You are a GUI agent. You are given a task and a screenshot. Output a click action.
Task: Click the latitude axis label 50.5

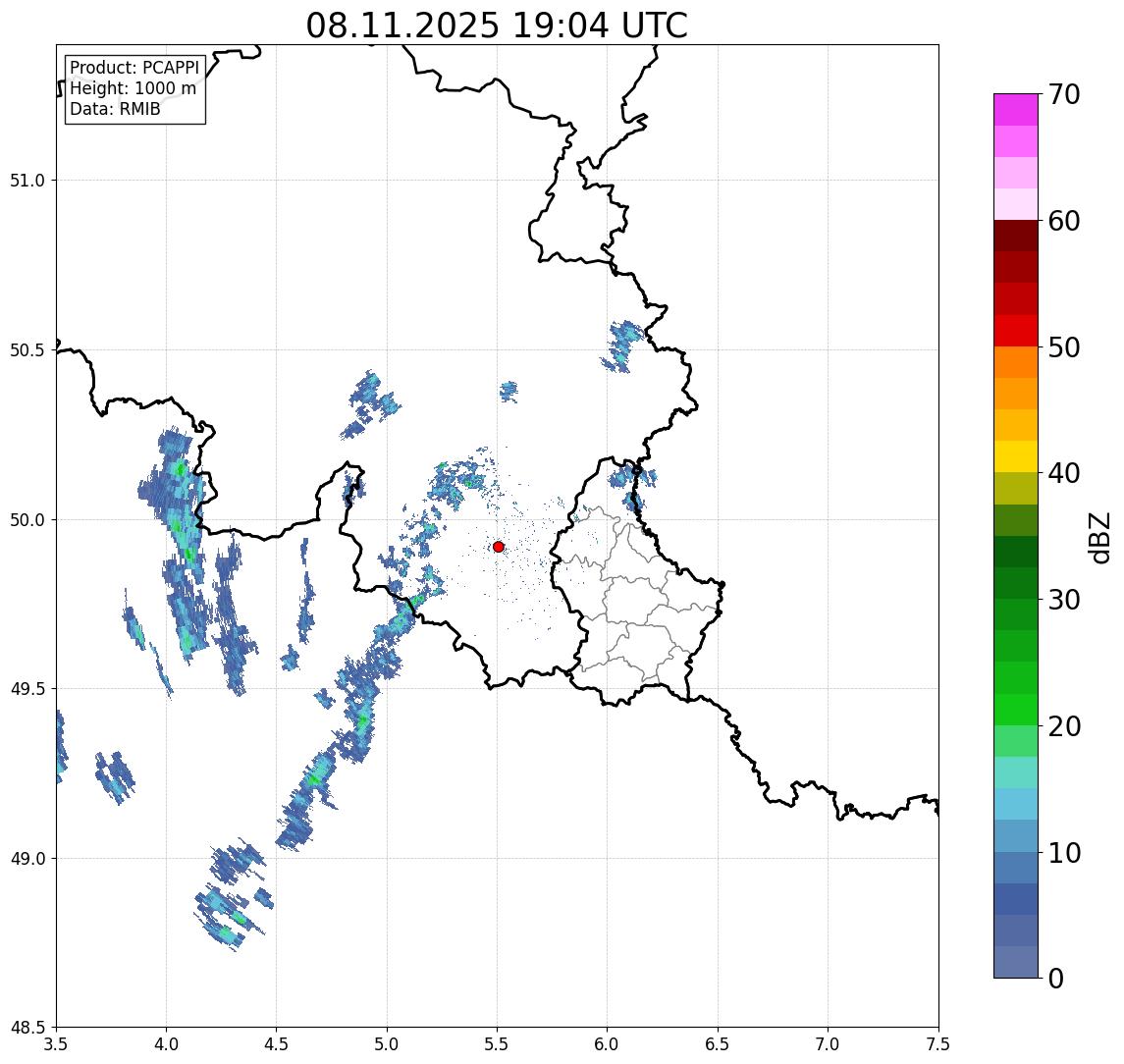[27, 350]
